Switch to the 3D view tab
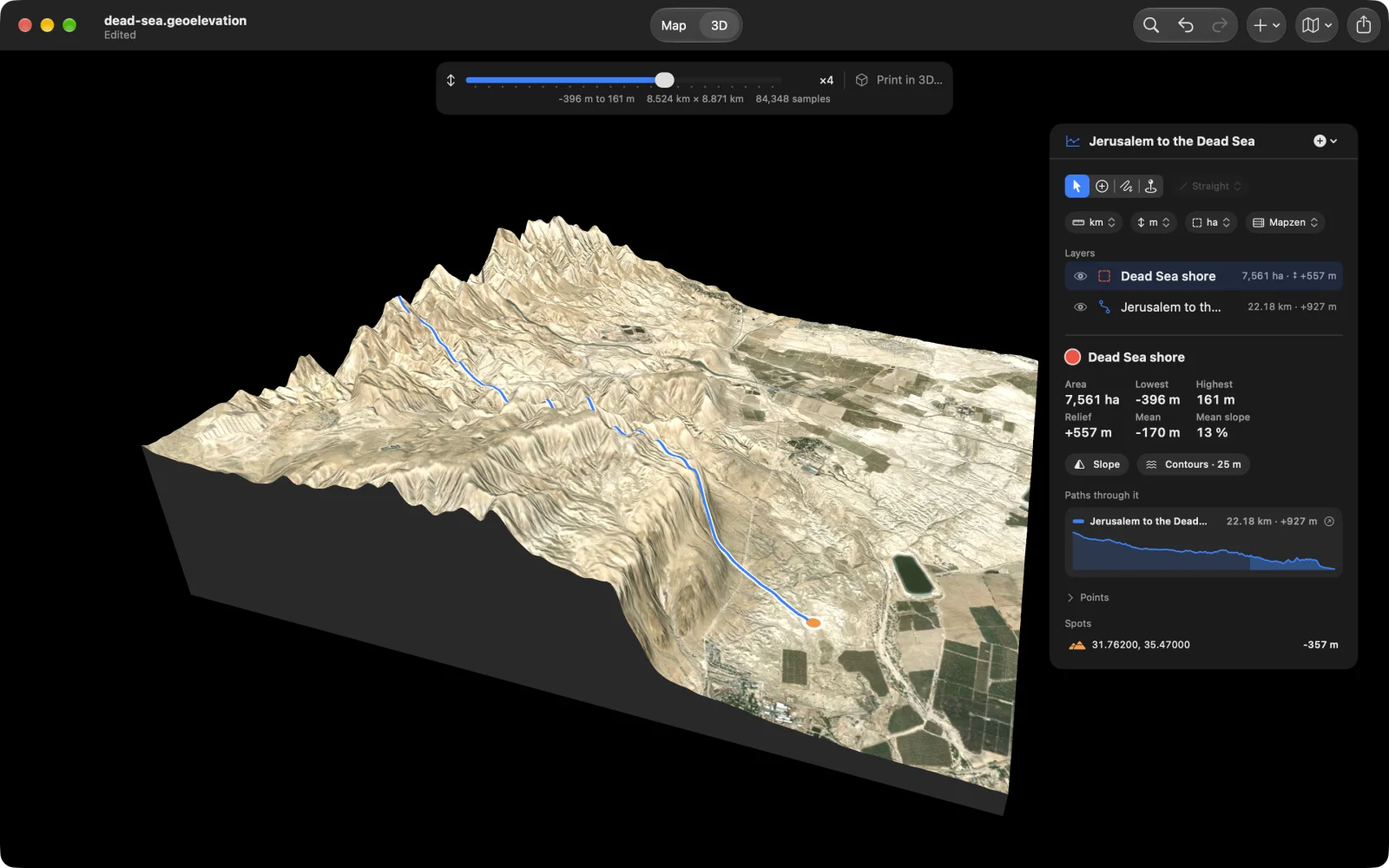The image size is (1389, 868). click(719, 25)
